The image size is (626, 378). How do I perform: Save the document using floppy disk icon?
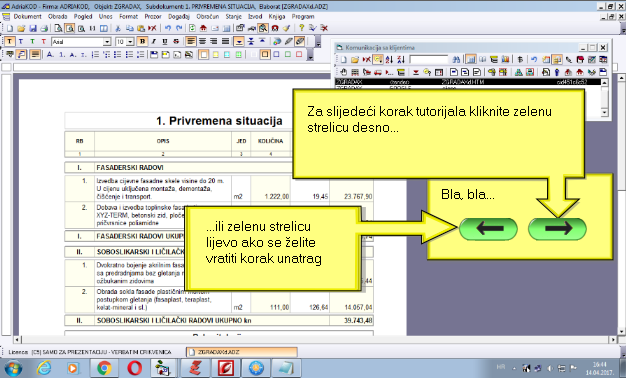click(33, 28)
